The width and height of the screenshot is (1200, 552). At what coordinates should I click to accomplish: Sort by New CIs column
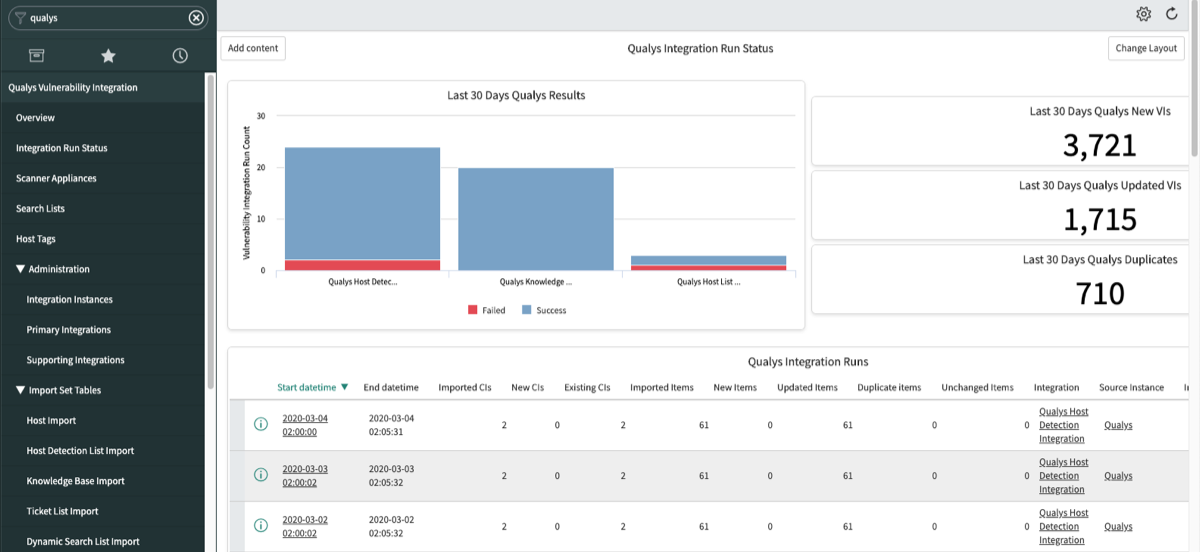[527, 387]
